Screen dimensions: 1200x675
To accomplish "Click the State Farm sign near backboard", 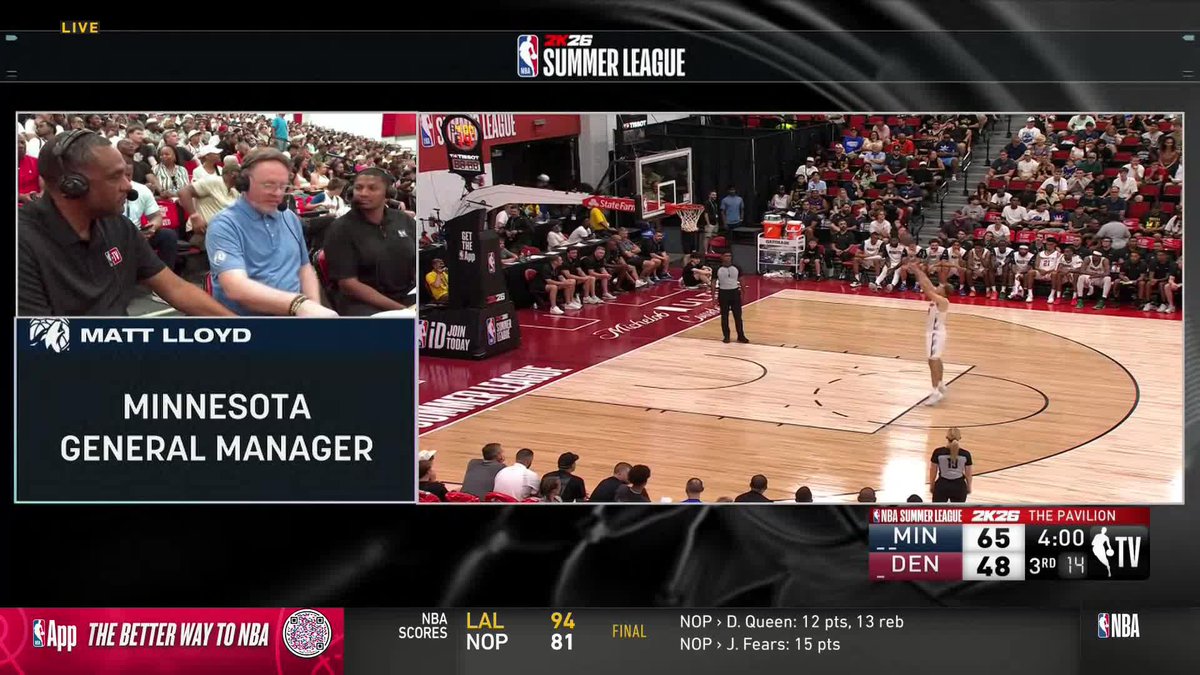I will (x=610, y=203).
